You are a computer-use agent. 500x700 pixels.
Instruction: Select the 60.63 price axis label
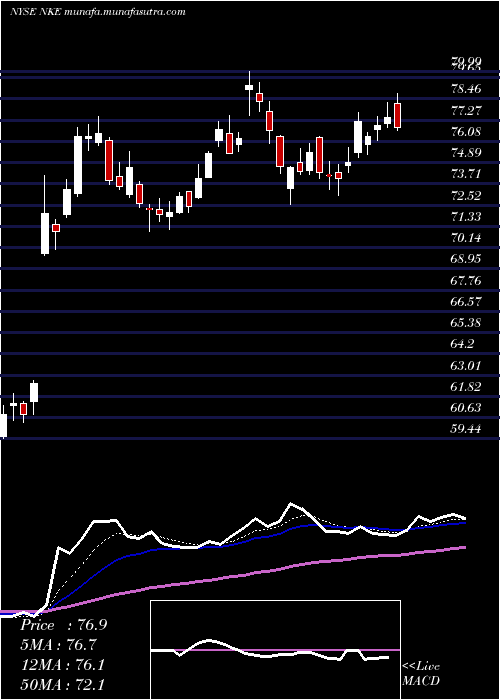pyautogui.click(x=467, y=408)
